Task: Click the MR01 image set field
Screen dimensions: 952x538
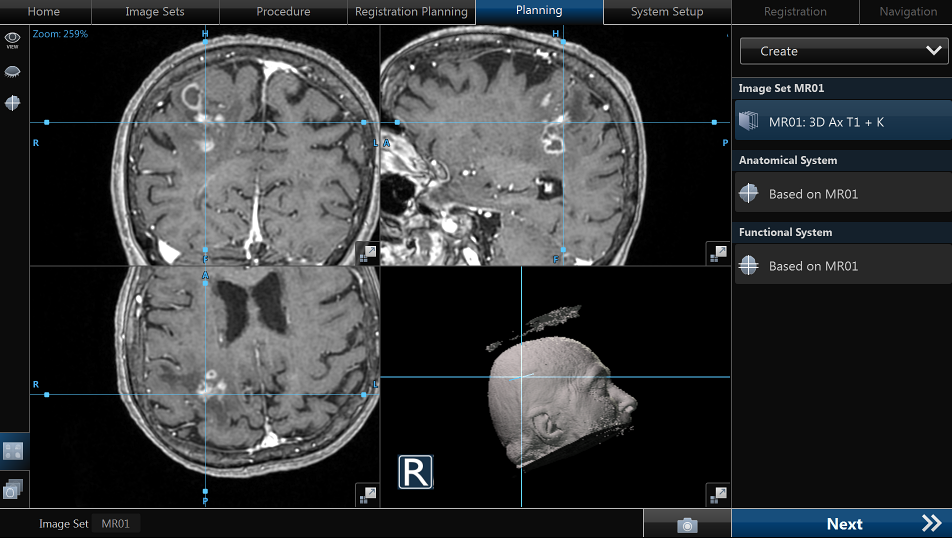Action: click(x=117, y=524)
